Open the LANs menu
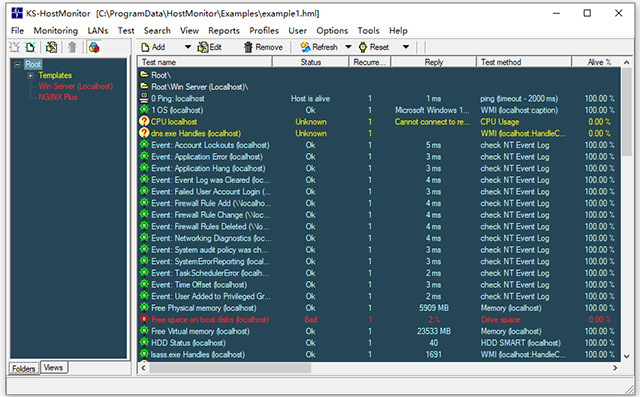 point(98,31)
